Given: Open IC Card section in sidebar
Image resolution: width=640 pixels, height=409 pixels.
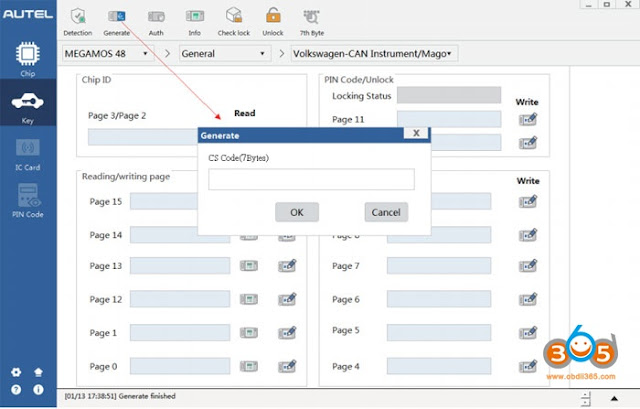Looking at the screenshot, I should tap(28, 155).
